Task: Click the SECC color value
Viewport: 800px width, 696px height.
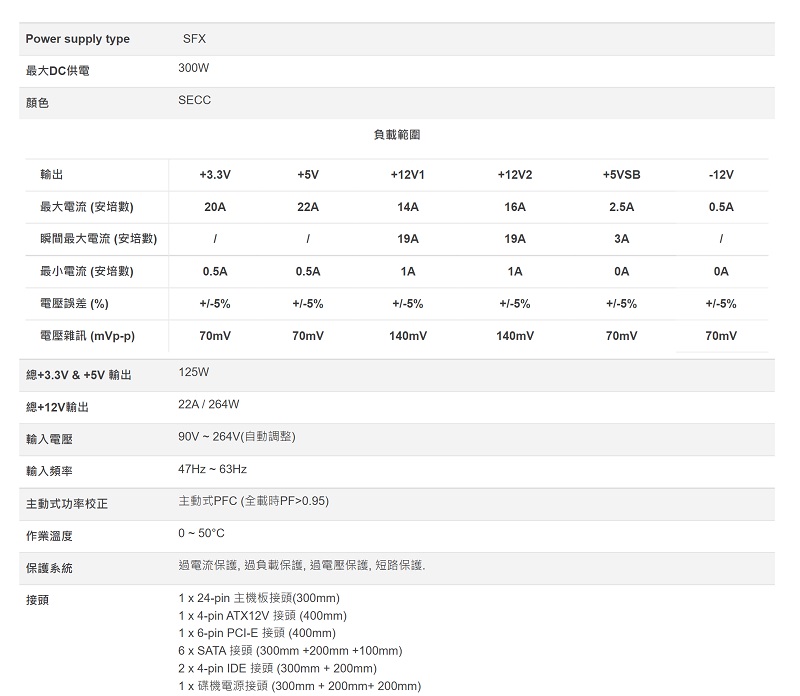Action: coord(194,100)
